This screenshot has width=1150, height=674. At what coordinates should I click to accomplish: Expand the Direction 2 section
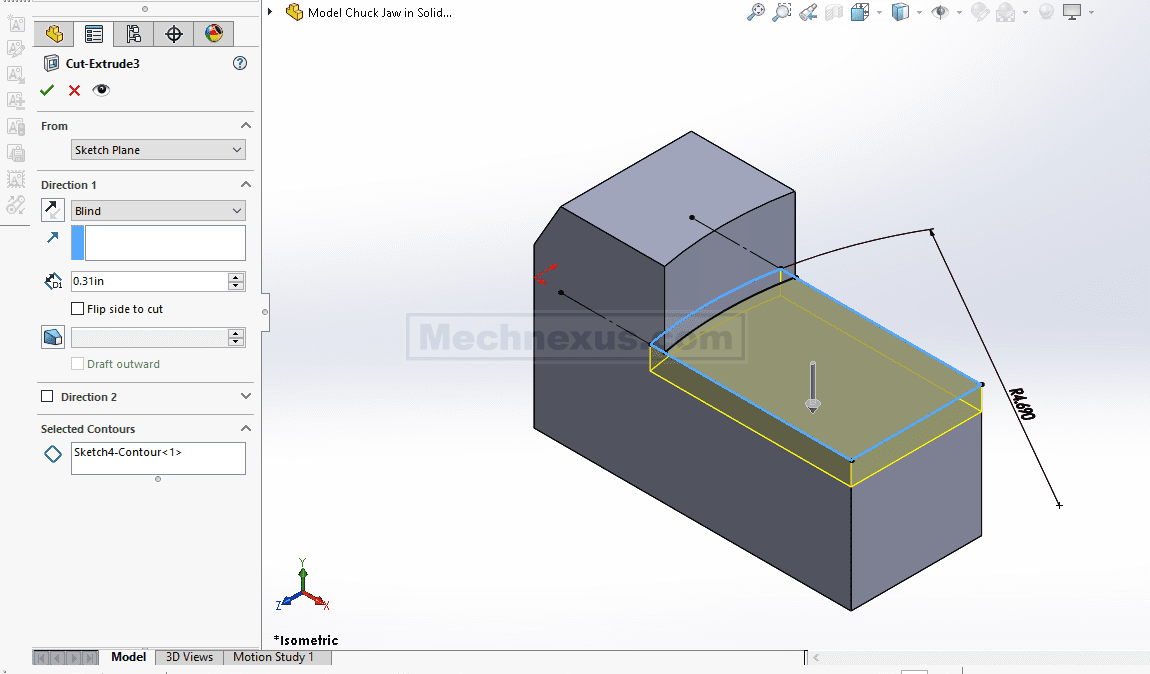246,396
